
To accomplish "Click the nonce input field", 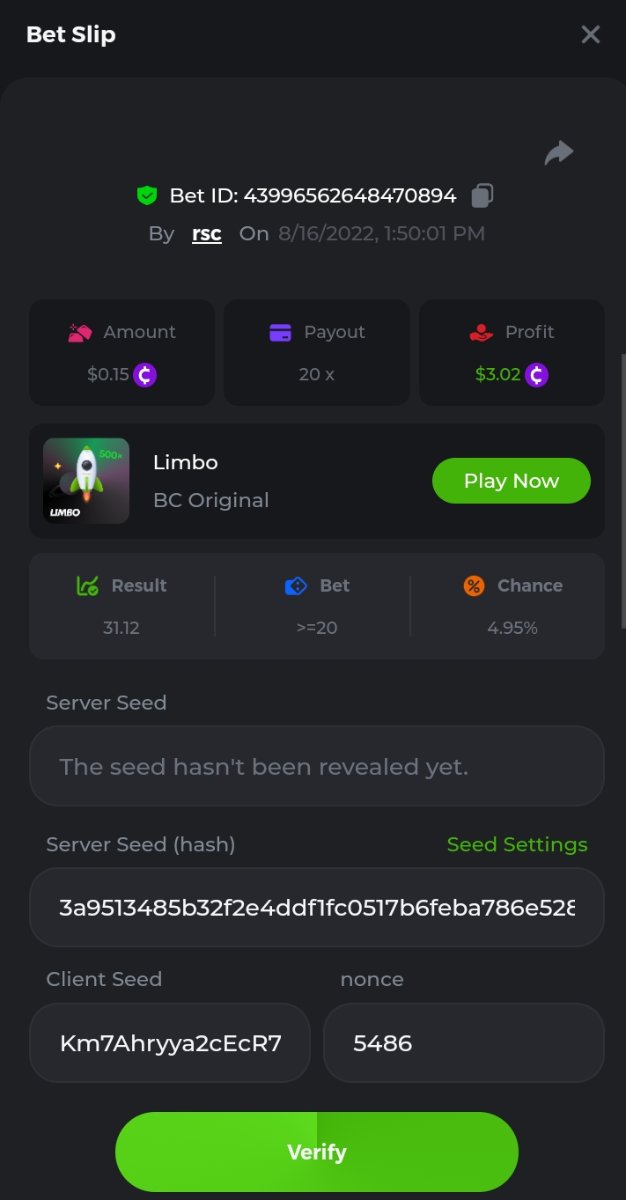I will 463,1043.
